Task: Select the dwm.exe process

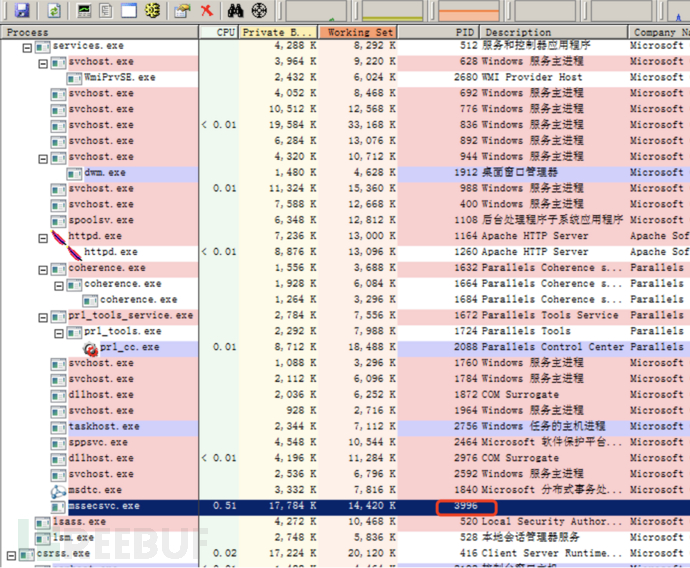Action: pyautogui.click(x=105, y=172)
